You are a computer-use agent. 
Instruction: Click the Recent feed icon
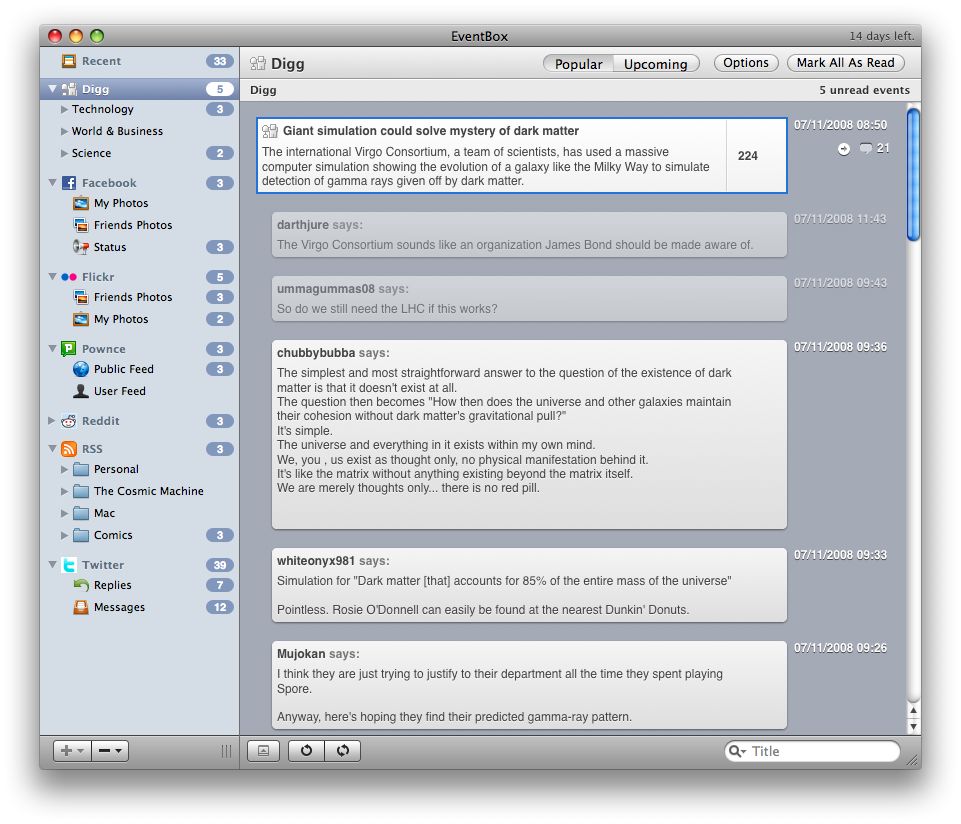(69, 61)
